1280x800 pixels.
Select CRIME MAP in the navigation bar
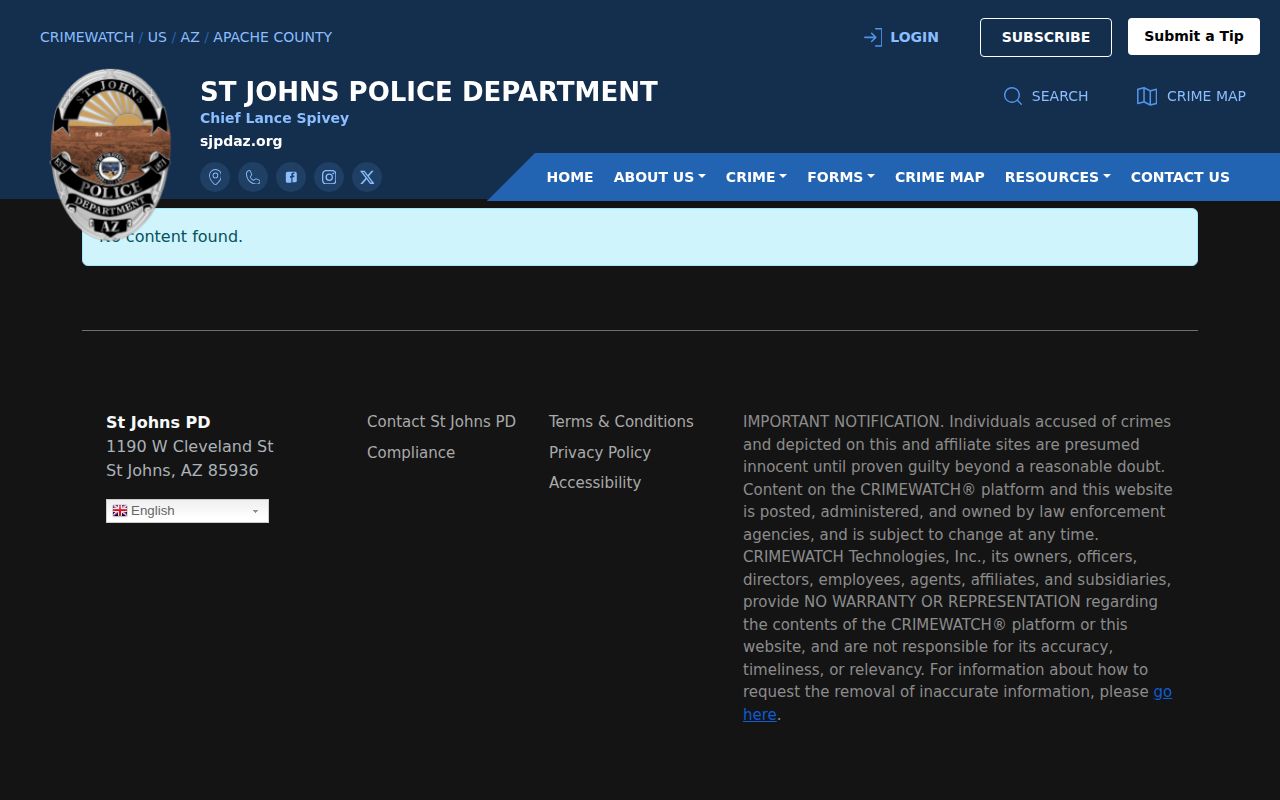(x=940, y=177)
